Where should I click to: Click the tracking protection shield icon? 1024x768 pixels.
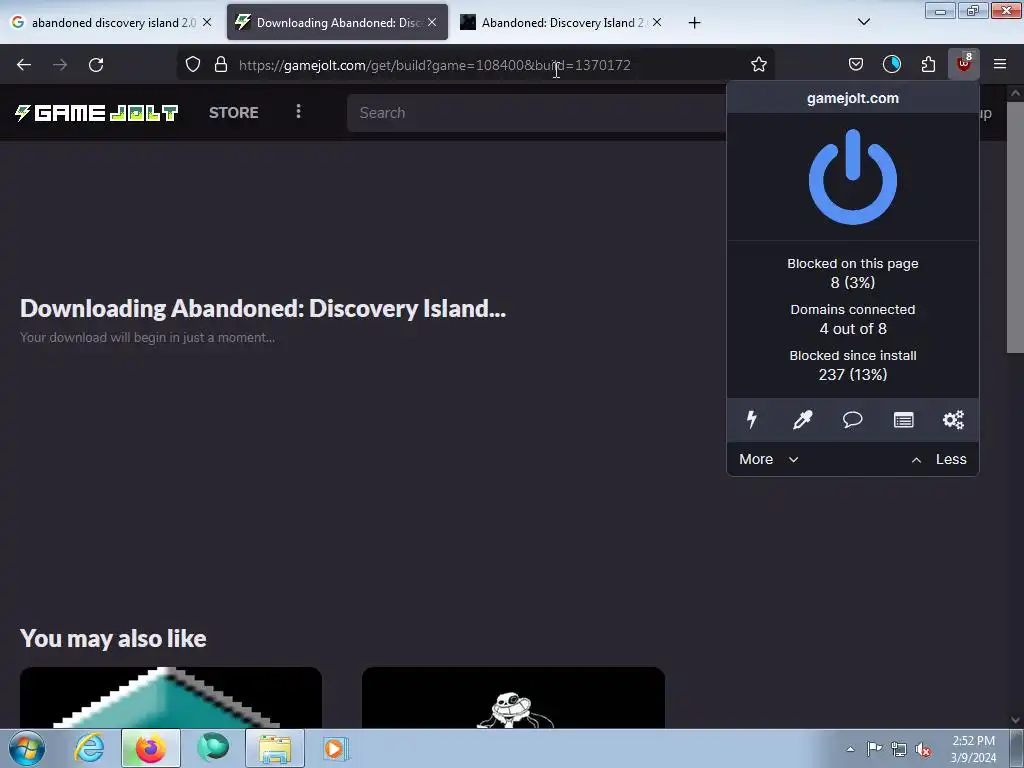click(193, 64)
